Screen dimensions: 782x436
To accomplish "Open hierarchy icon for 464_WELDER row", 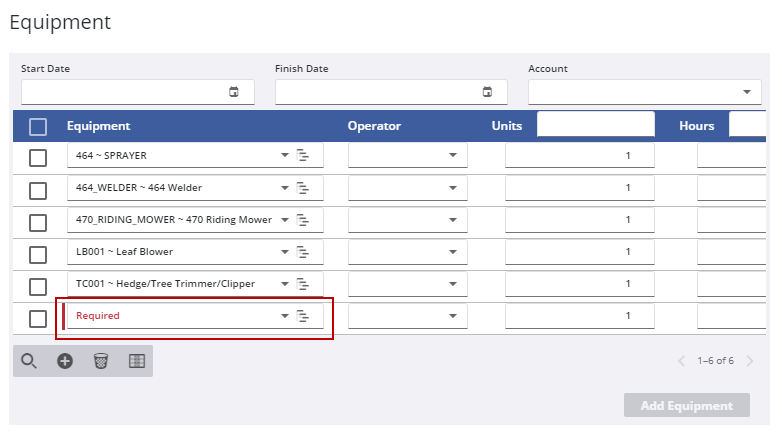I will (x=303, y=188).
